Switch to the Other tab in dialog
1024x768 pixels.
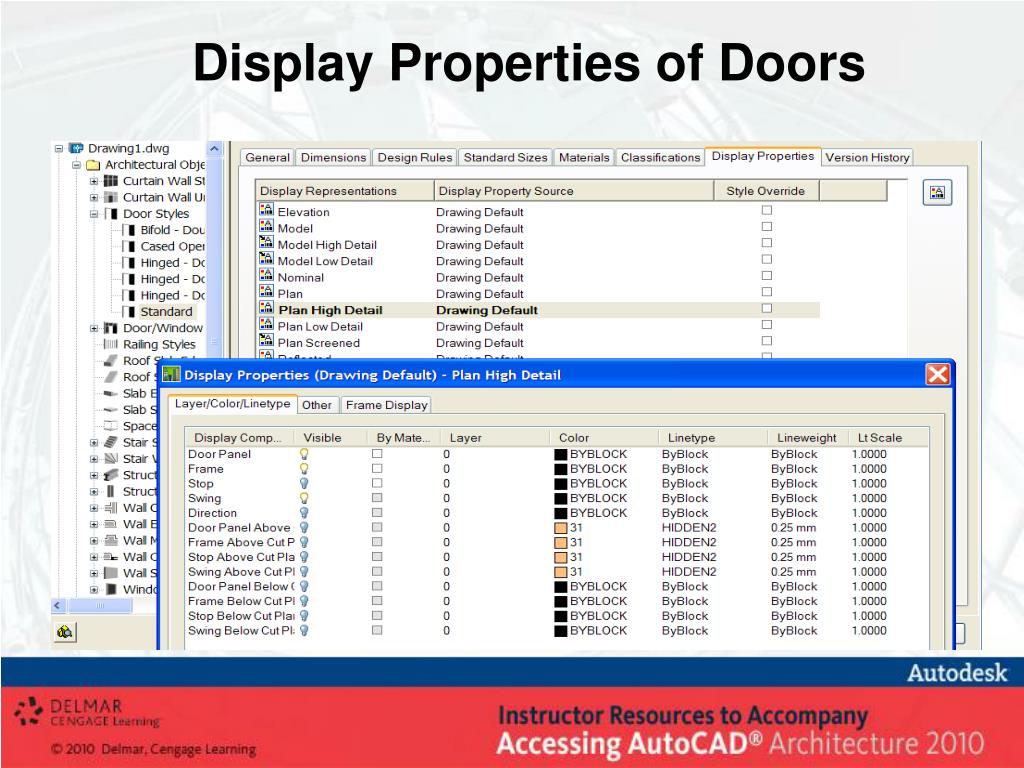(x=317, y=405)
